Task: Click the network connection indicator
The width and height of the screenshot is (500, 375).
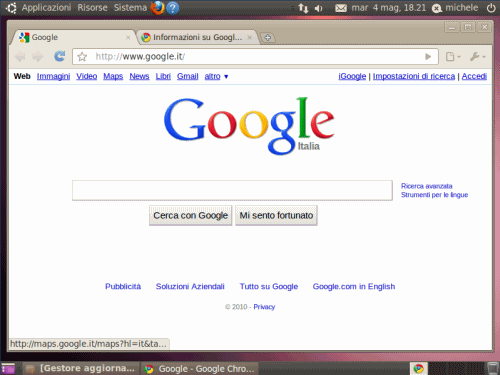Action: pos(303,8)
